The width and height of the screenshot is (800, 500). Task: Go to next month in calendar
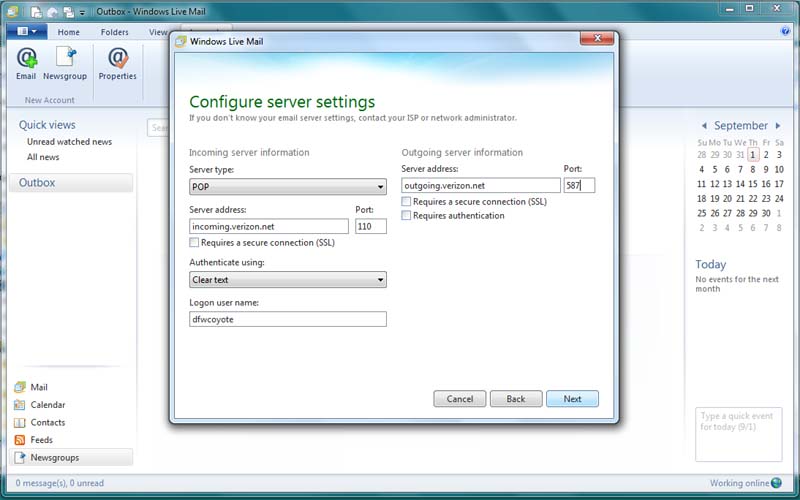coord(778,126)
